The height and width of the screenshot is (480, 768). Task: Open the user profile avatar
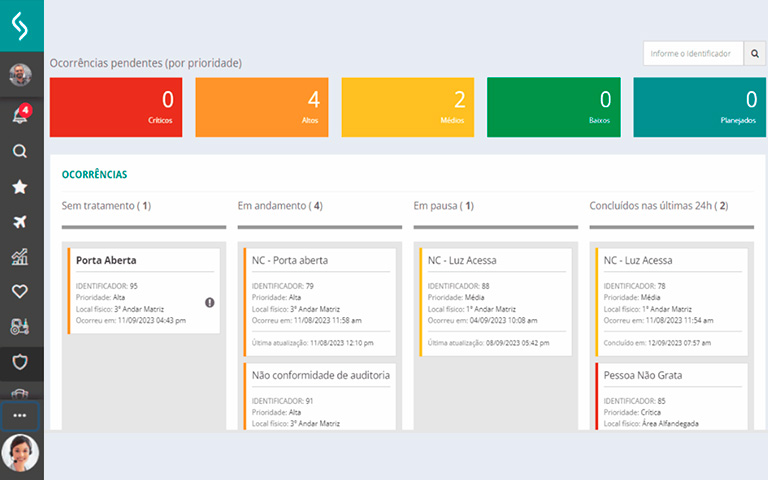[x=20, y=75]
